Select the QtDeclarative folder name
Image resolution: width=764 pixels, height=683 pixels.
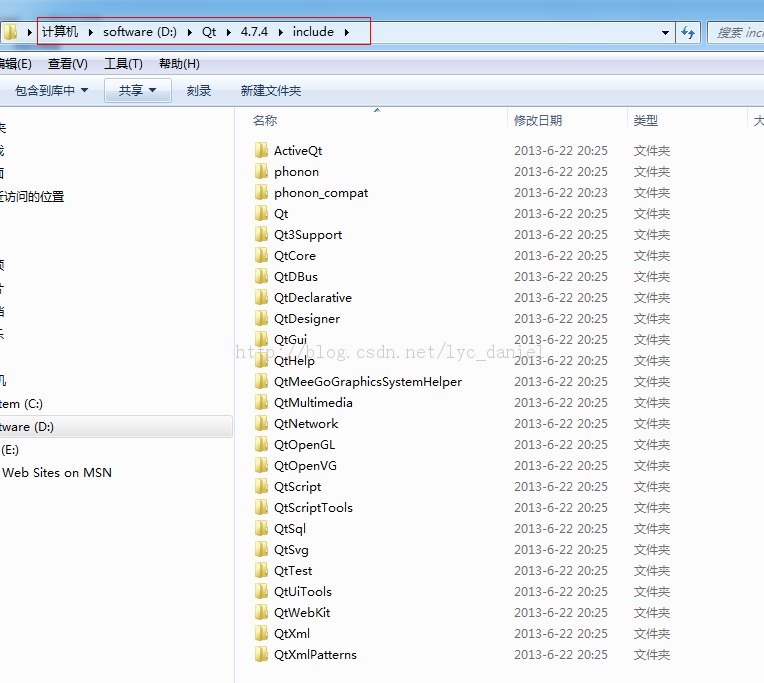pos(313,297)
